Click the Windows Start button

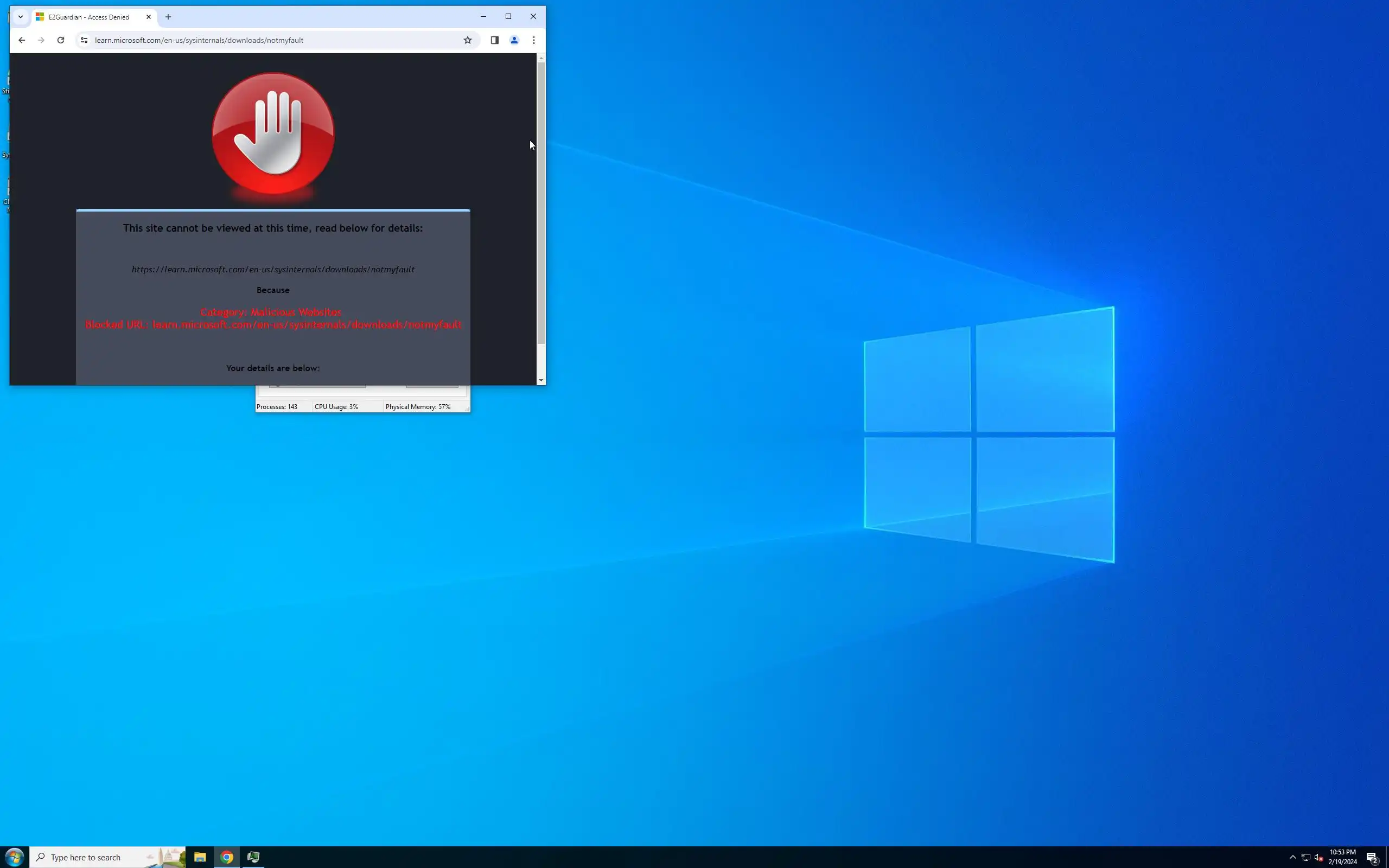pos(14,857)
